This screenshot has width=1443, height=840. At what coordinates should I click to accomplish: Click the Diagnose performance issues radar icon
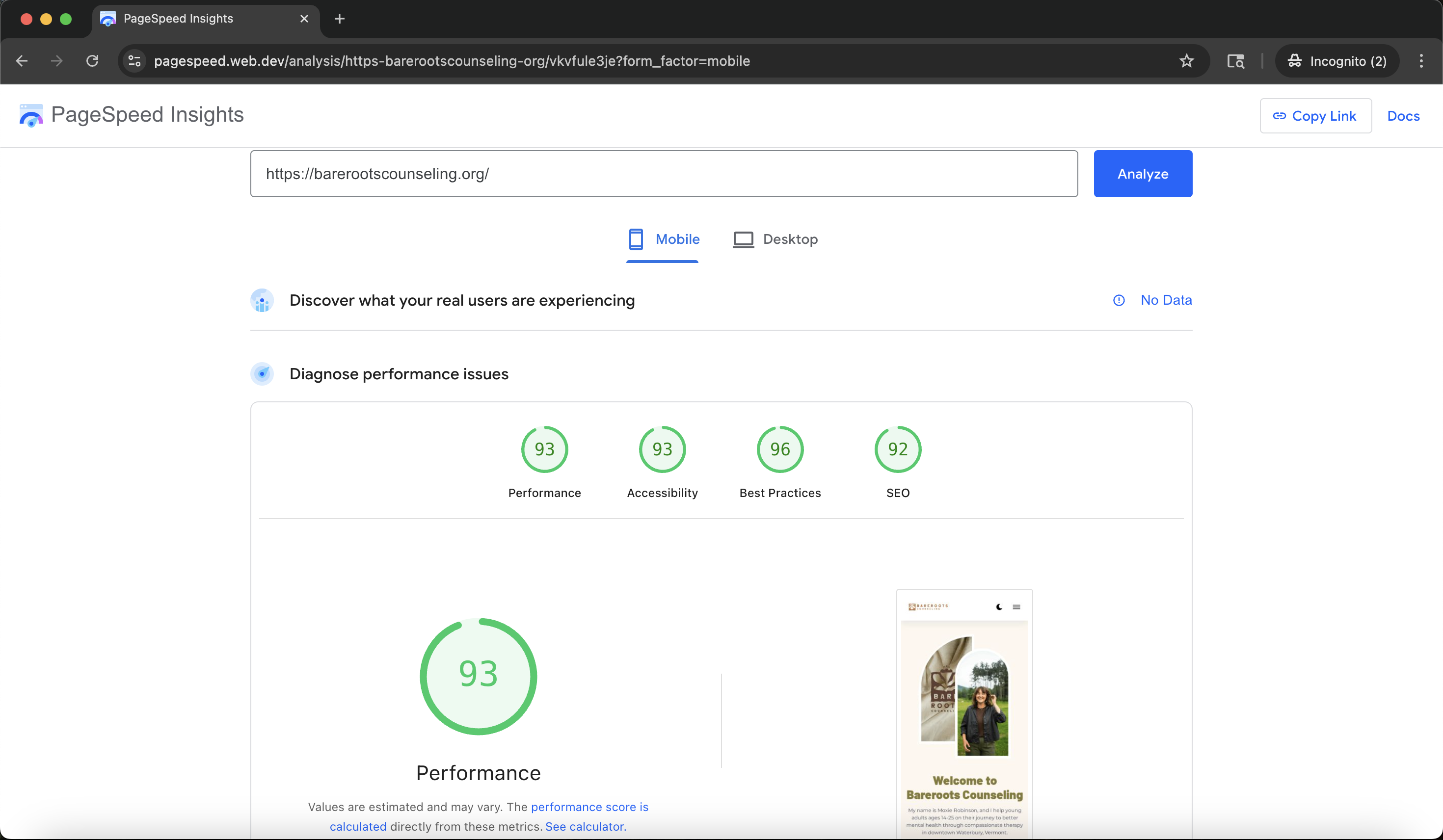262,374
